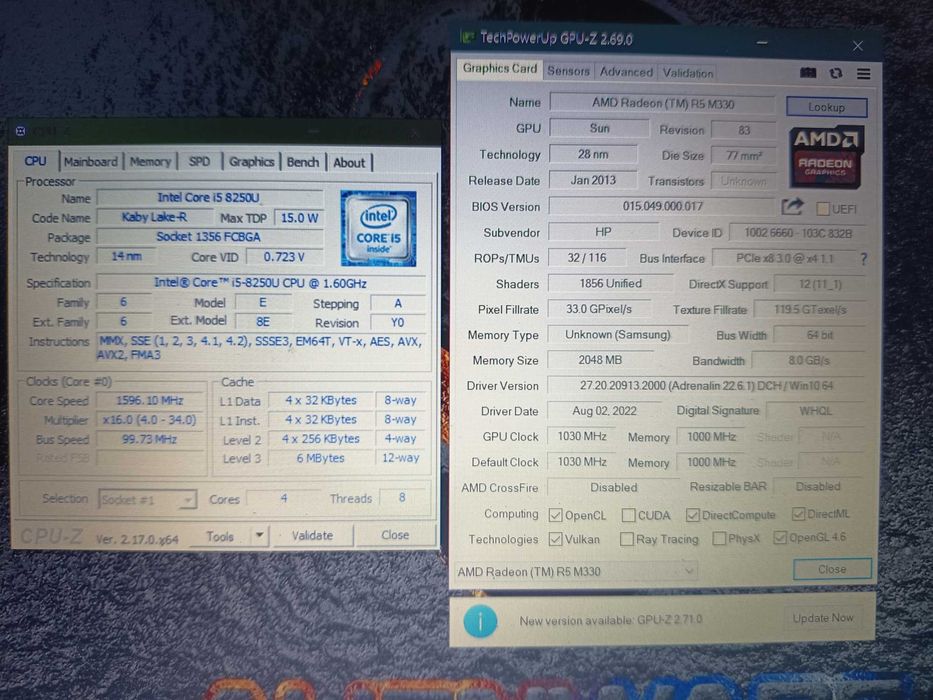This screenshot has height=700, width=933.
Task: Go to the Validation tab in GPU-Z
Action: [x=688, y=73]
